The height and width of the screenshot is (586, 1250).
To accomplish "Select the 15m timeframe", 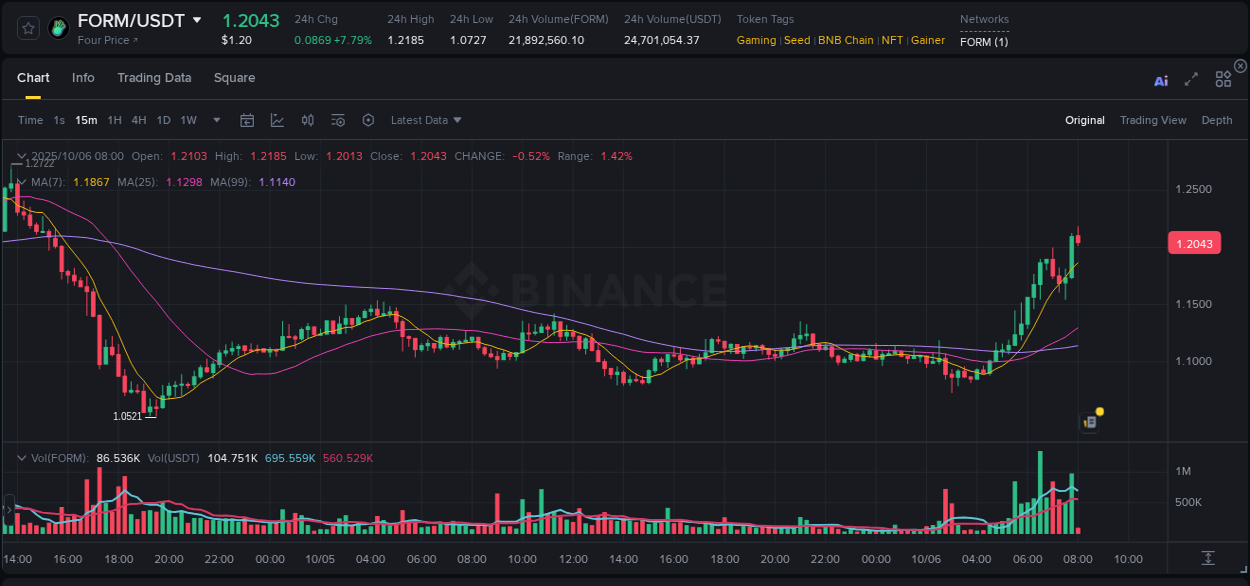I will pos(86,120).
